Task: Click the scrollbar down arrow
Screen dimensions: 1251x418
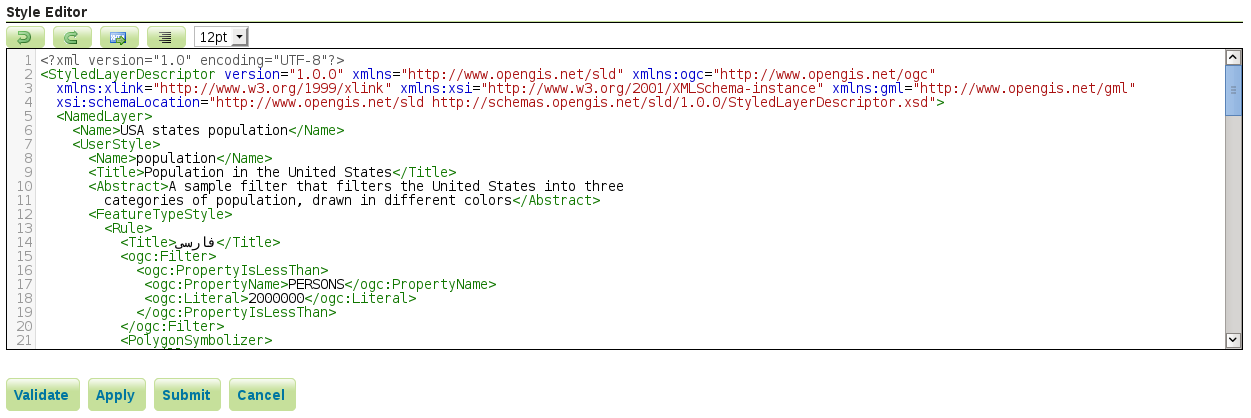Action: click(x=1233, y=341)
